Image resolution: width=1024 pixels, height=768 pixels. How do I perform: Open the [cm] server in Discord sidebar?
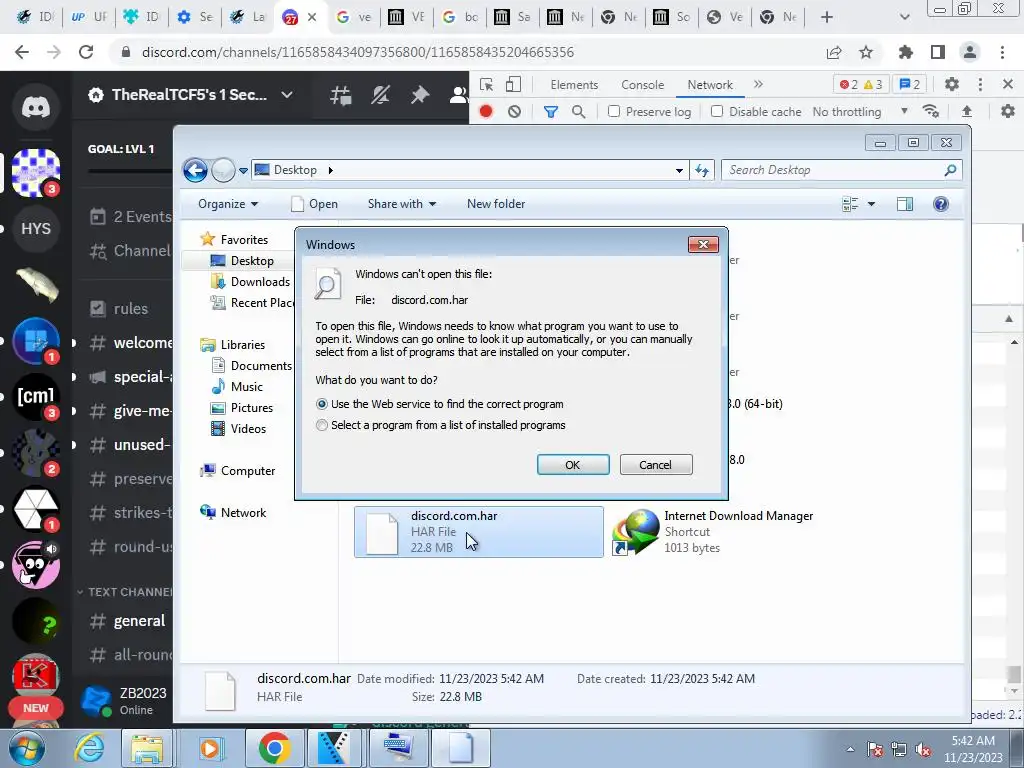pyautogui.click(x=36, y=396)
